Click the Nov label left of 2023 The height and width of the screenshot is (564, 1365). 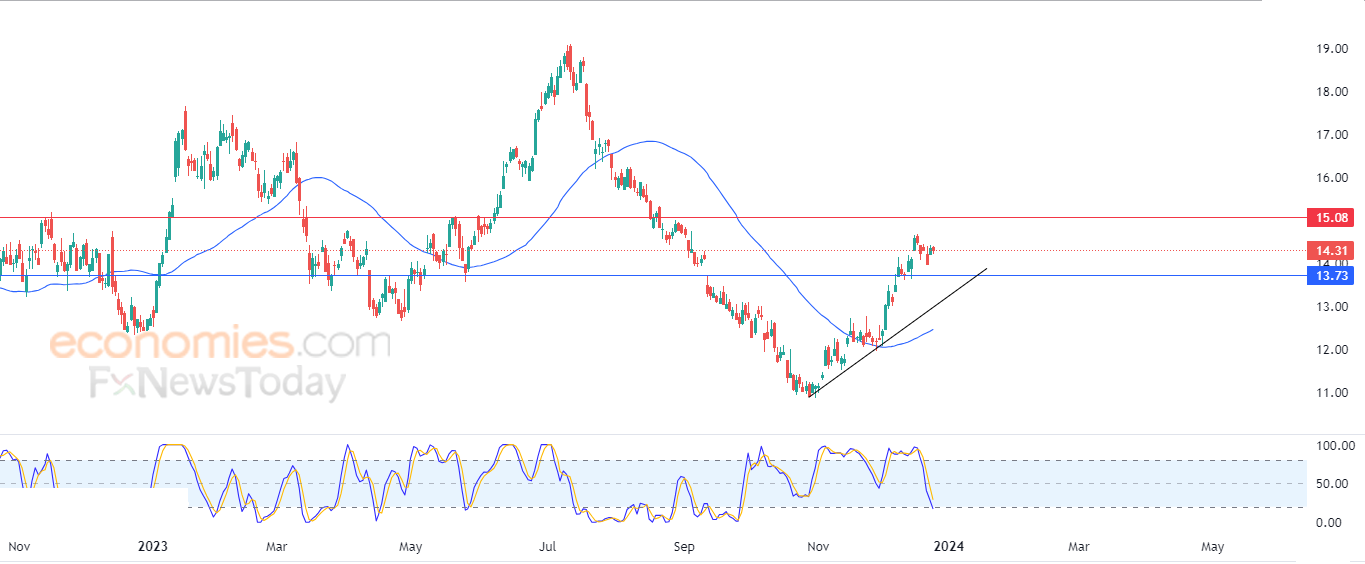pyautogui.click(x=19, y=547)
